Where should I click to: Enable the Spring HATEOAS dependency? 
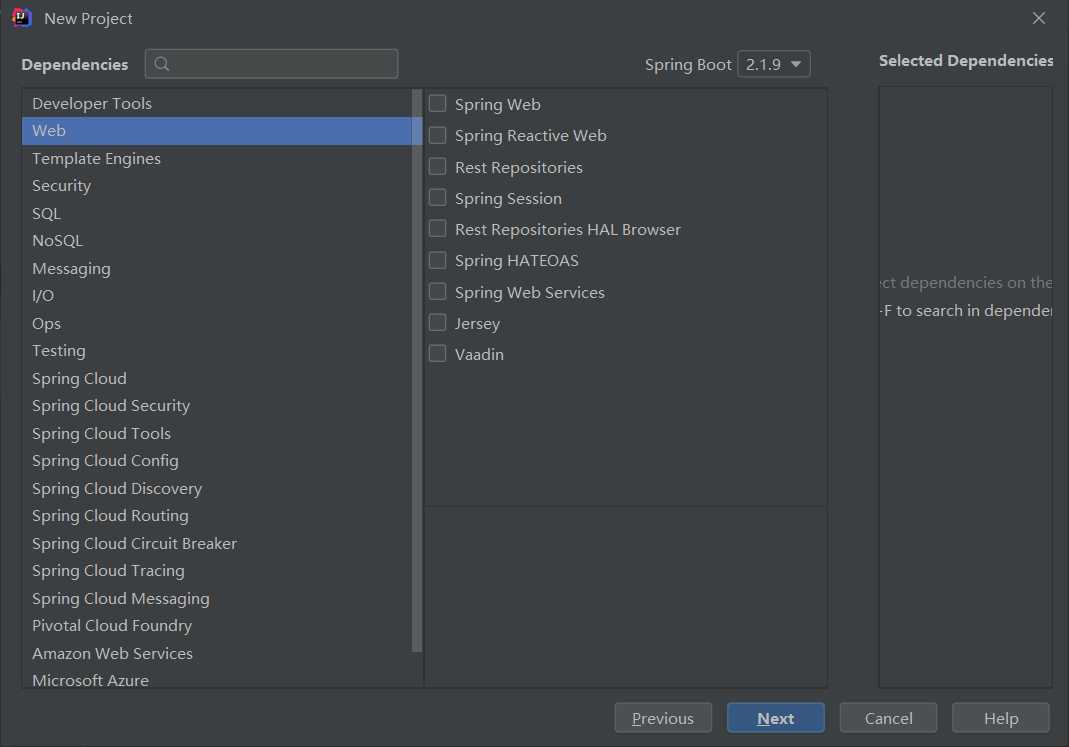coord(438,260)
